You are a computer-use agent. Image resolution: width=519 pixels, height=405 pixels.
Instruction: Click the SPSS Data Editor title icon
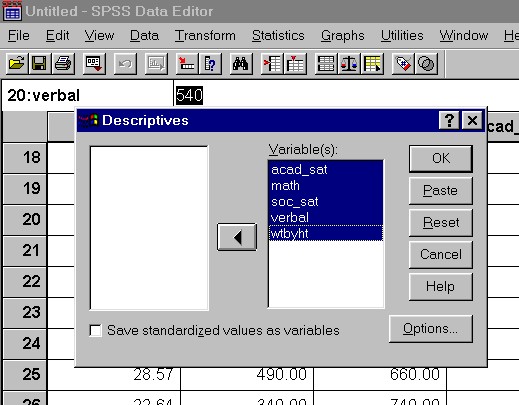[x=12, y=11]
